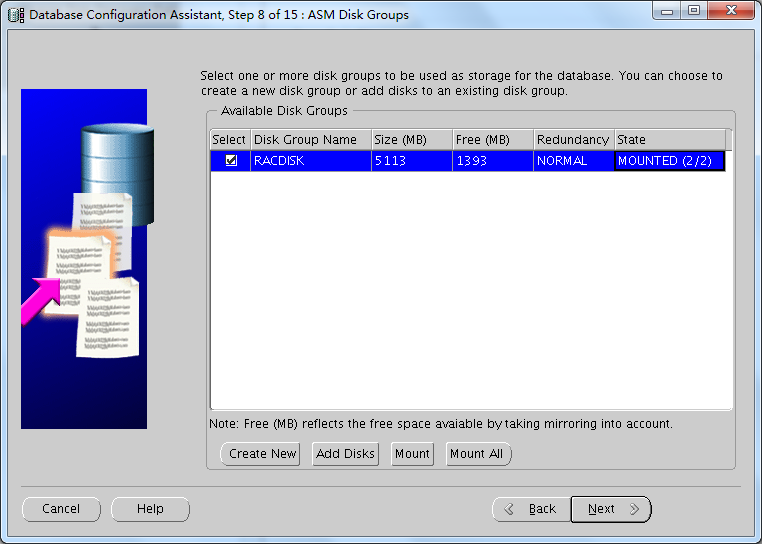Click the Create New button

260,454
